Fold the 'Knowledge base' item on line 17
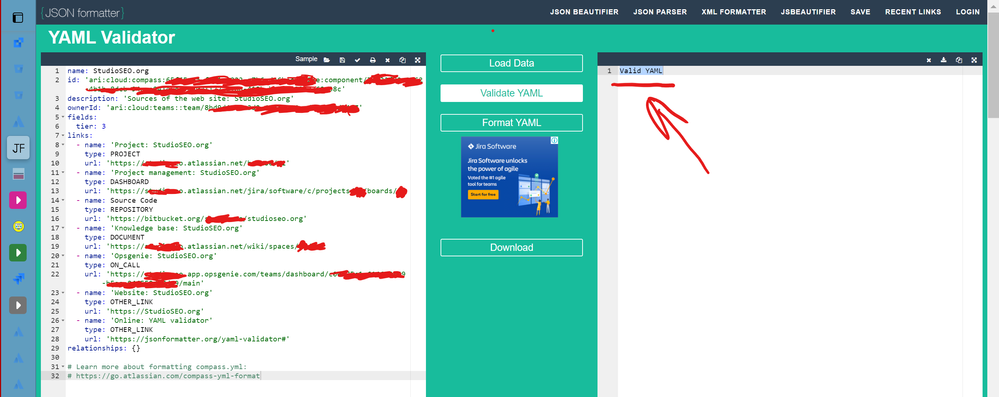 click(62, 228)
